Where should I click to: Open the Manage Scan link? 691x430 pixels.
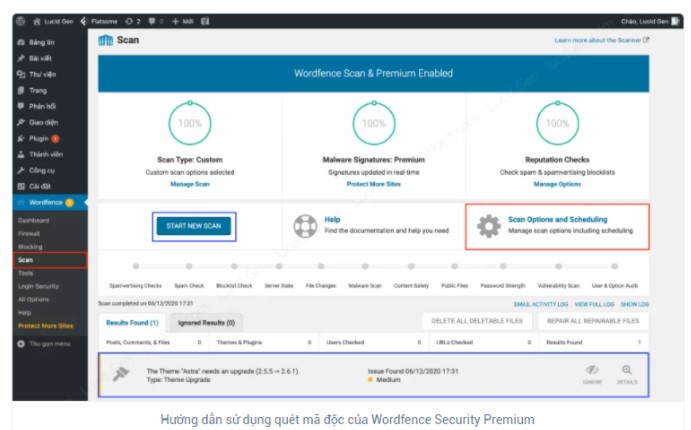click(x=189, y=184)
